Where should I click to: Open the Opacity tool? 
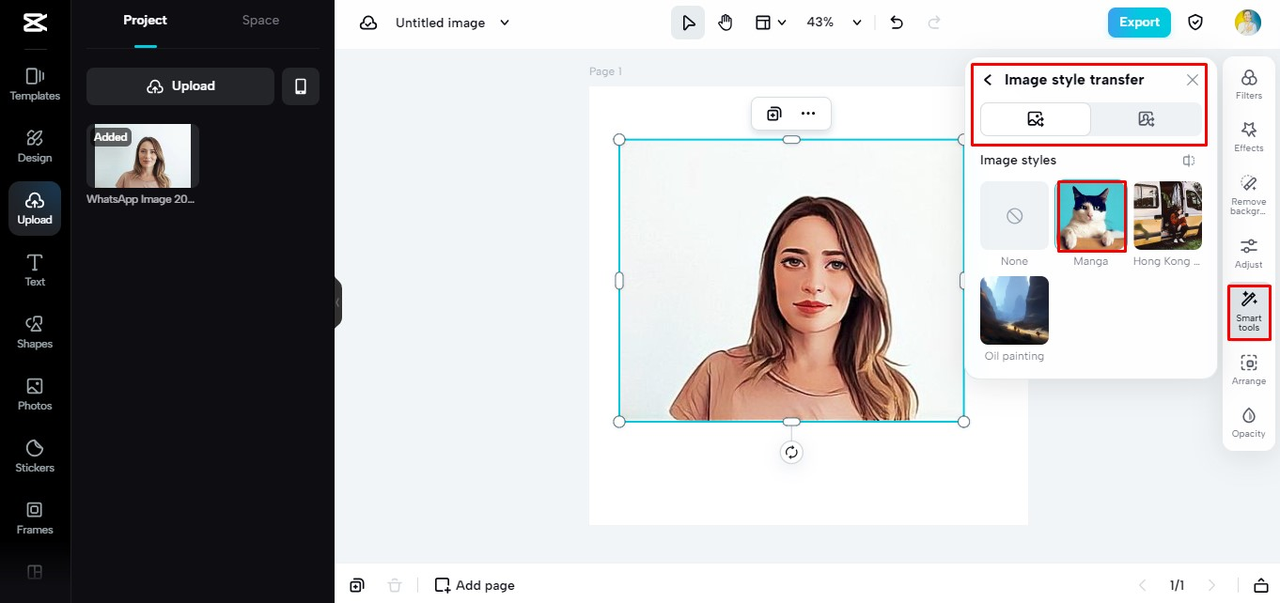coord(1249,423)
